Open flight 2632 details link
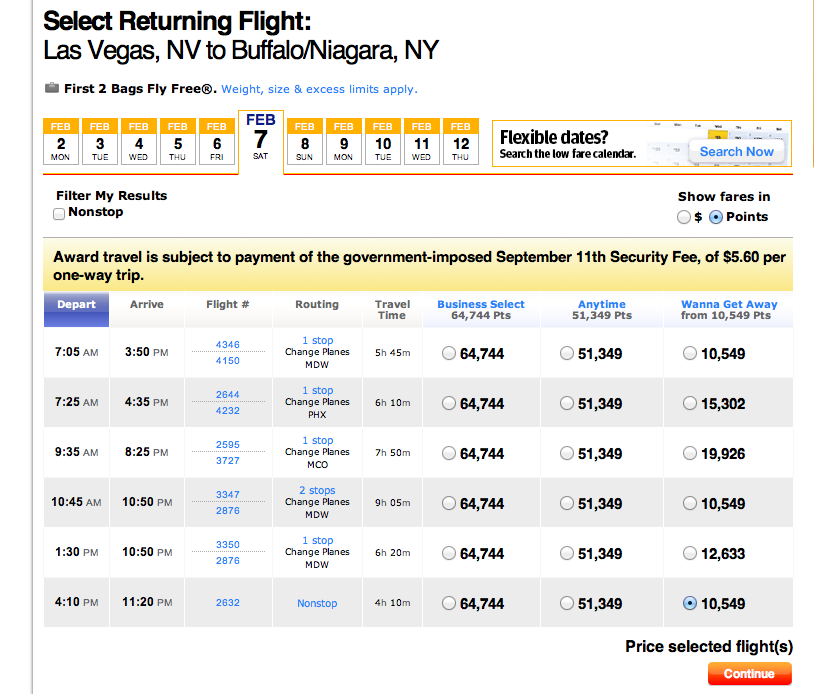Screen dimensions: 814x694 click(x=227, y=603)
